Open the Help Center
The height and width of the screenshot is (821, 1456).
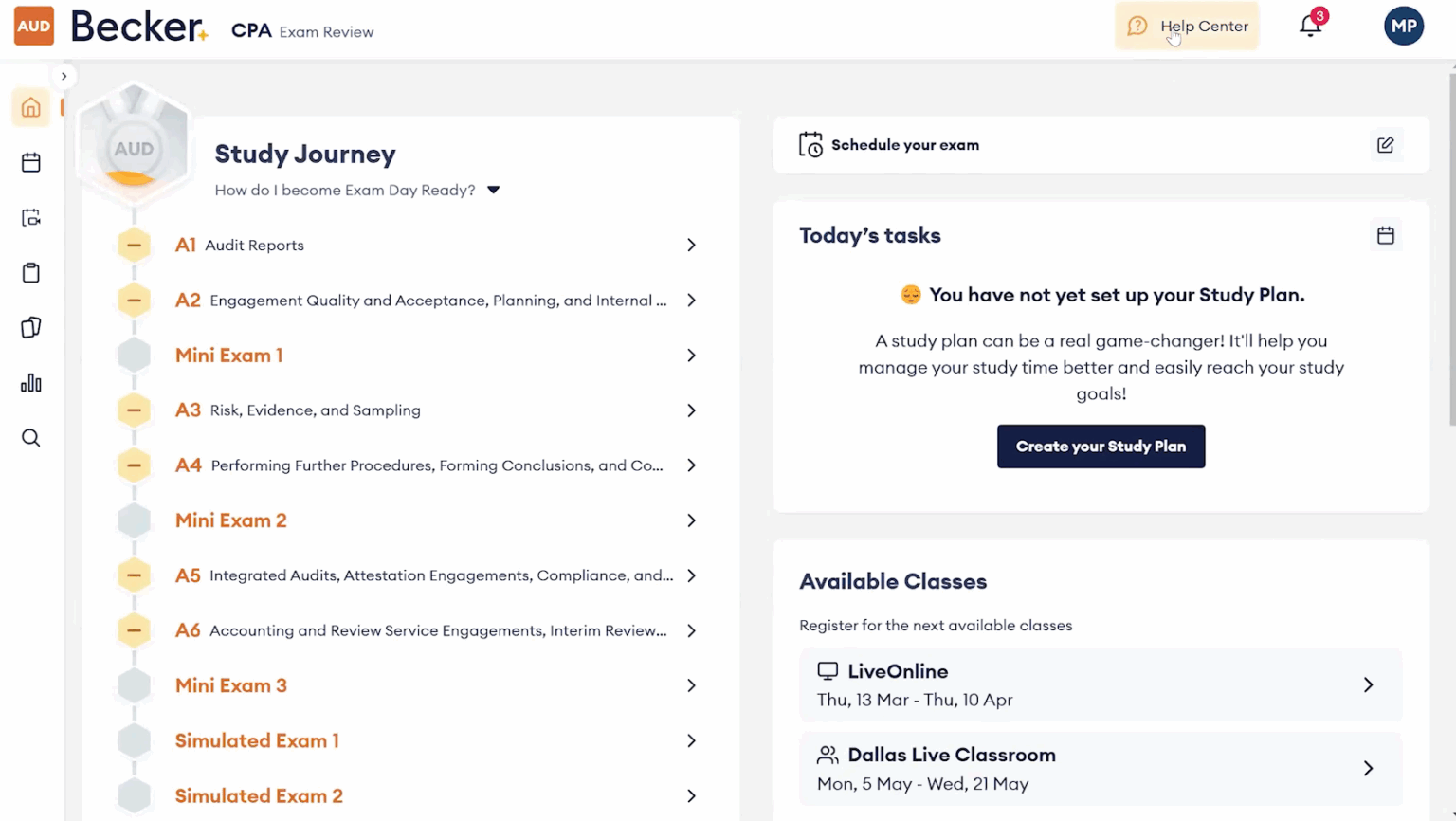pyautogui.click(x=1187, y=26)
